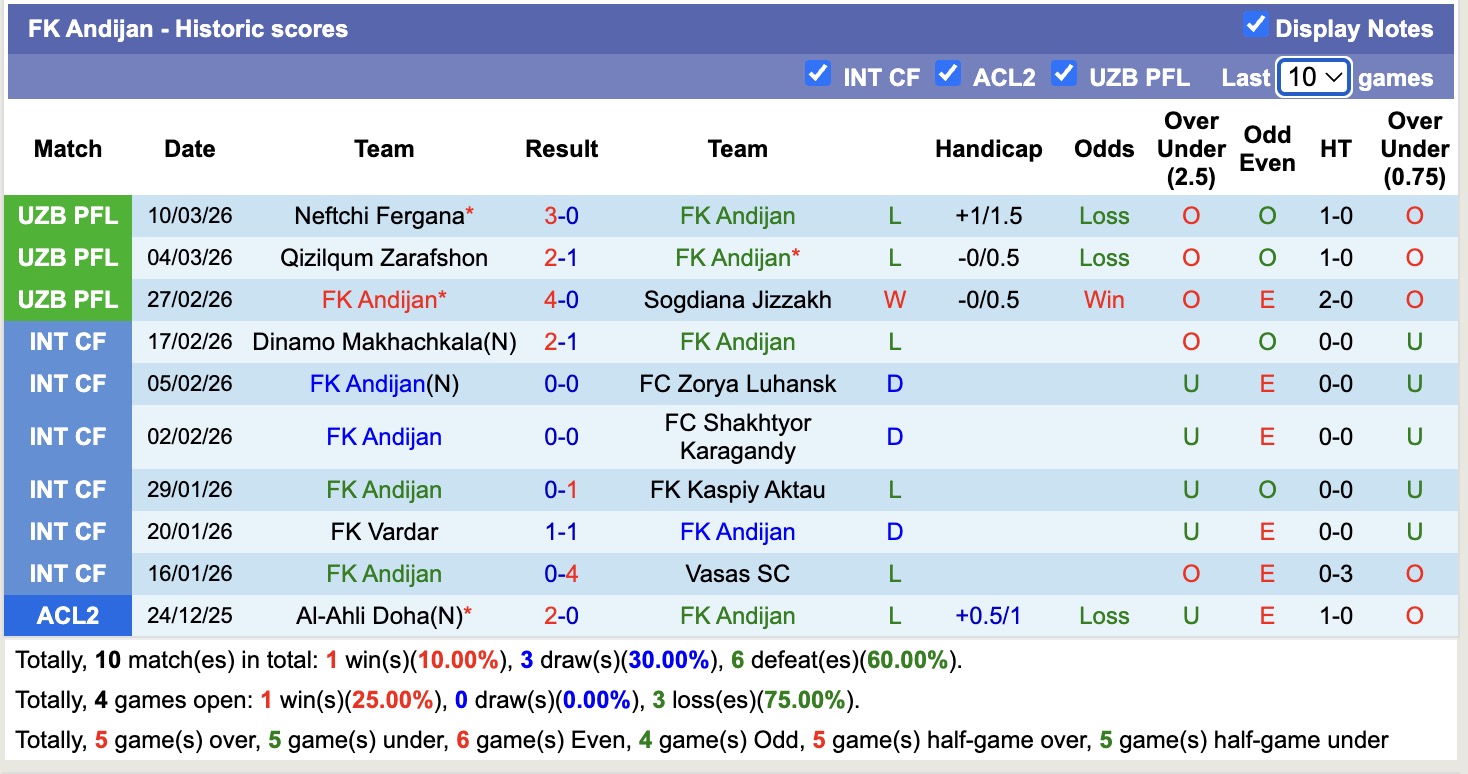The image size is (1468, 774).
Task: Click the UZB PFL label in first row
Action: [68, 216]
